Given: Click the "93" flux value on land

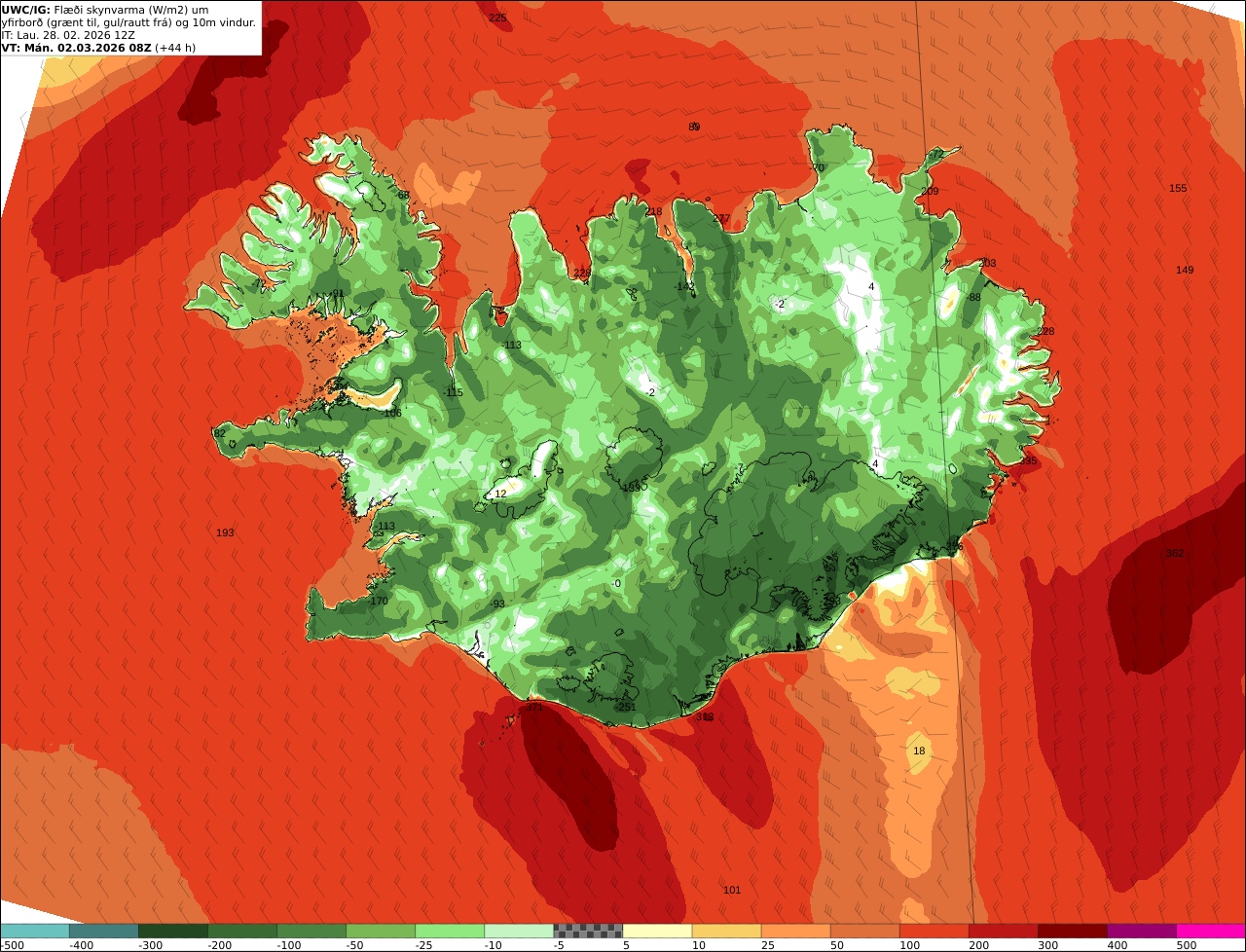Looking at the screenshot, I should pos(498,604).
